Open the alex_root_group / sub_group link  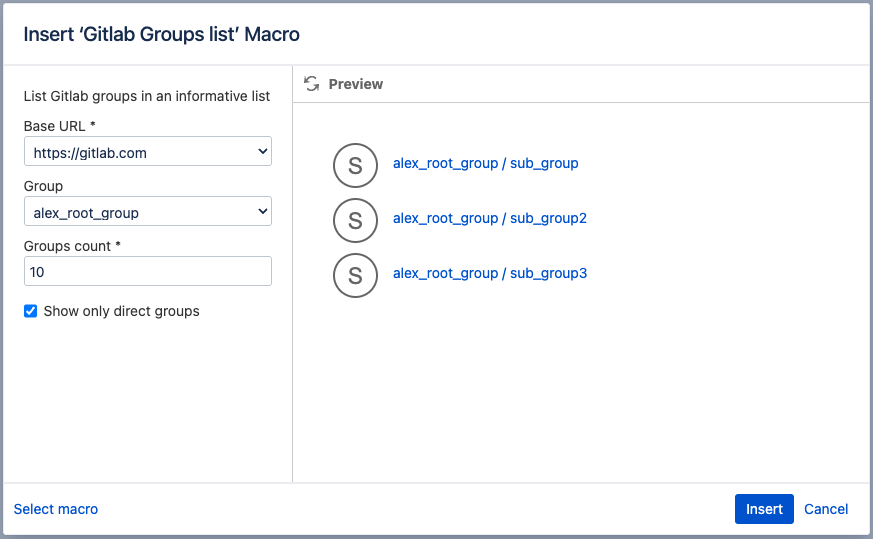(x=485, y=163)
